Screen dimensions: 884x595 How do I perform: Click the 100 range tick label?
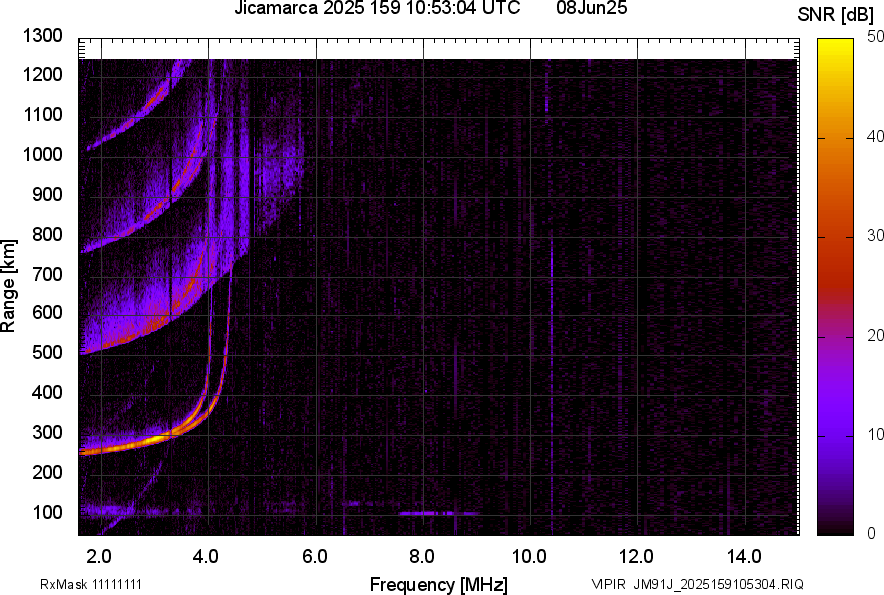tap(47, 512)
